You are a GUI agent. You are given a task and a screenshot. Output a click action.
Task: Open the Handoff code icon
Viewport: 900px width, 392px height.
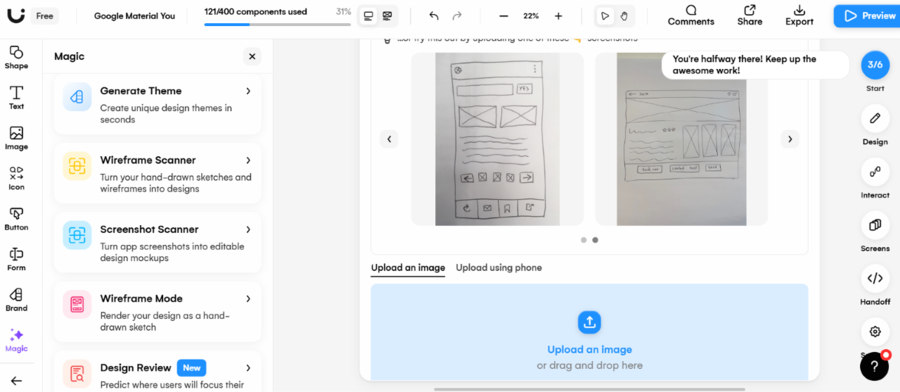pos(875,278)
